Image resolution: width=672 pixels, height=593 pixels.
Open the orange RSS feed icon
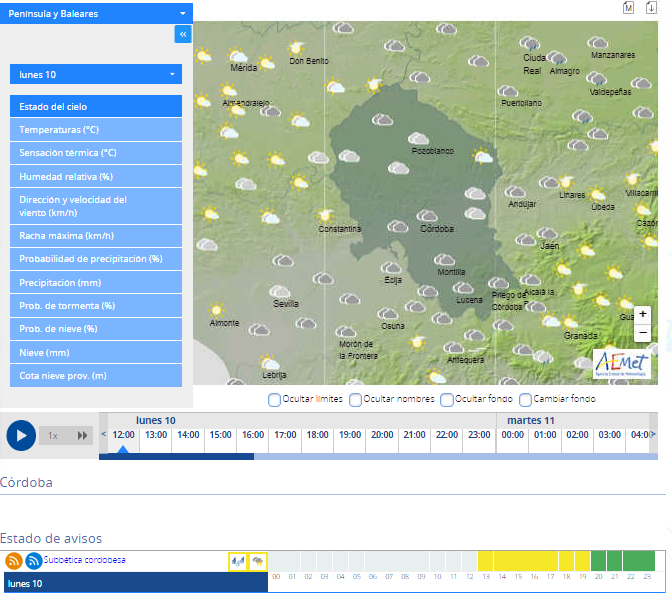click(x=14, y=561)
